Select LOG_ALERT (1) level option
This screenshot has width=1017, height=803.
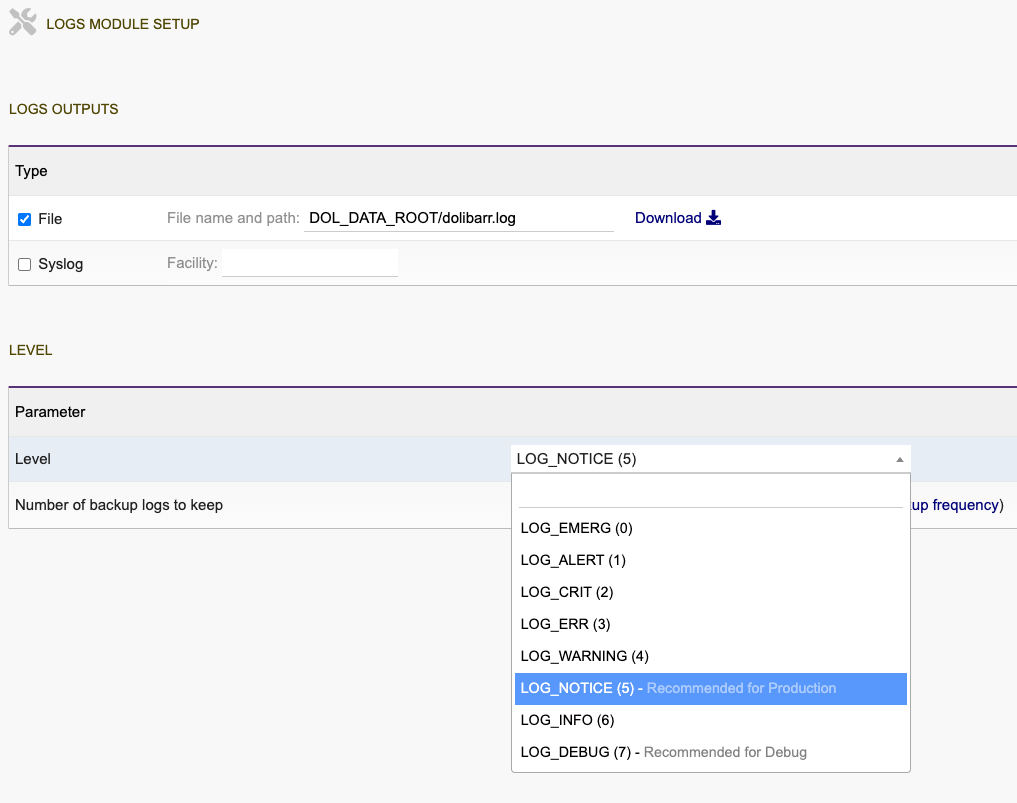[x=573, y=560]
